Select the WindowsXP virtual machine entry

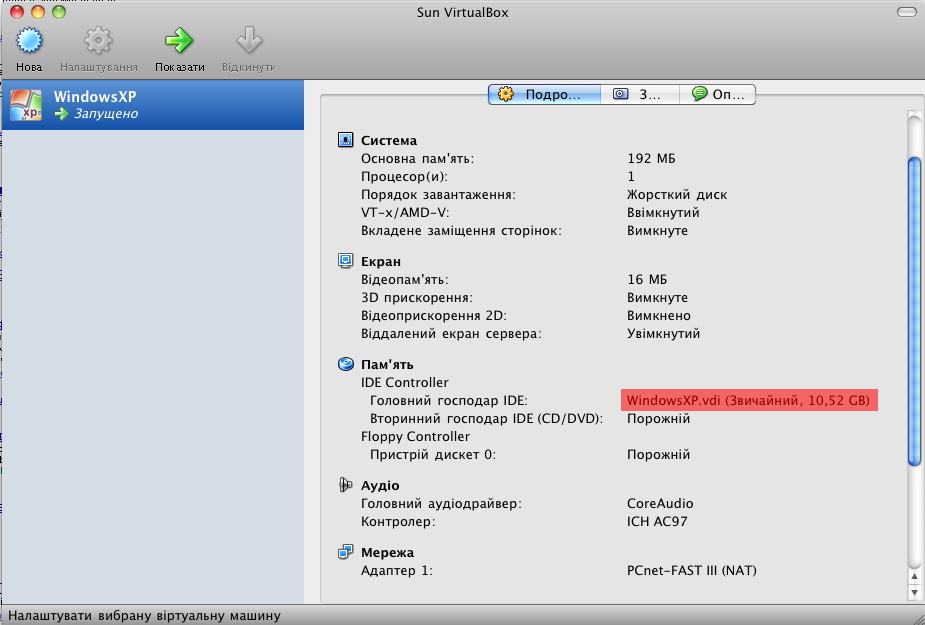153,104
